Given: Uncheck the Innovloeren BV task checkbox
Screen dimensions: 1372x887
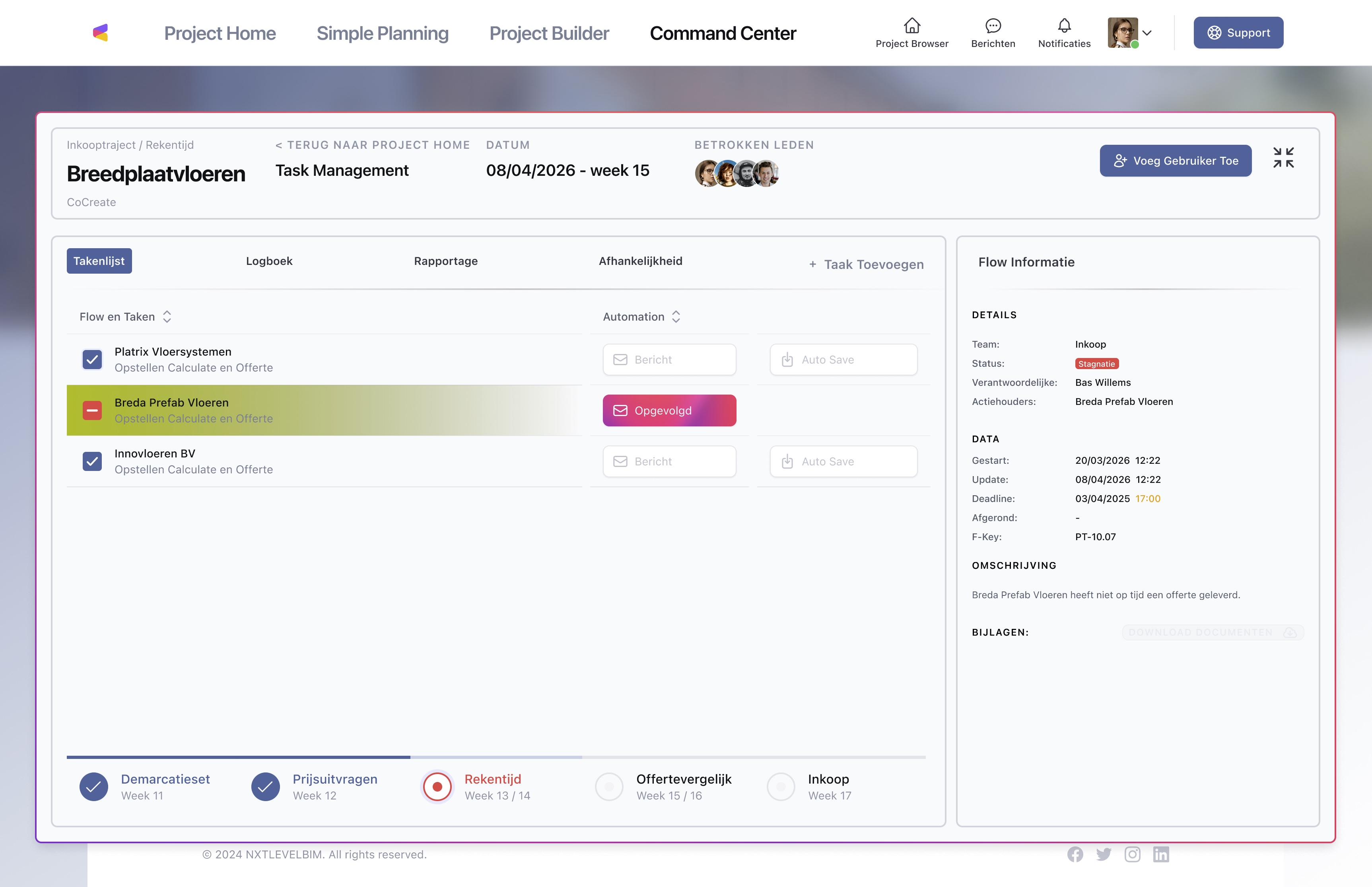Looking at the screenshot, I should [x=92, y=461].
